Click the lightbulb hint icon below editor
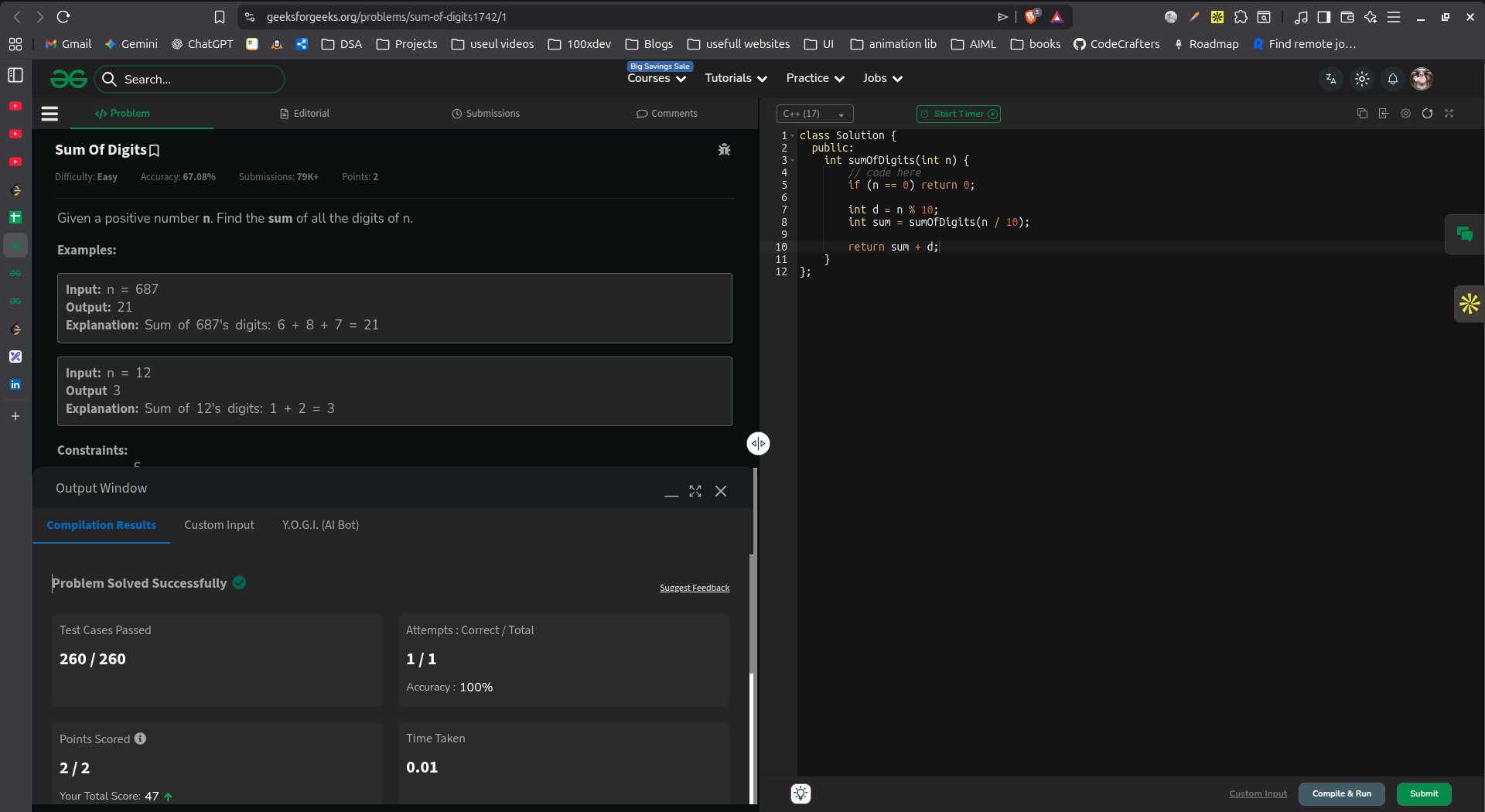 [x=801, y=793]
